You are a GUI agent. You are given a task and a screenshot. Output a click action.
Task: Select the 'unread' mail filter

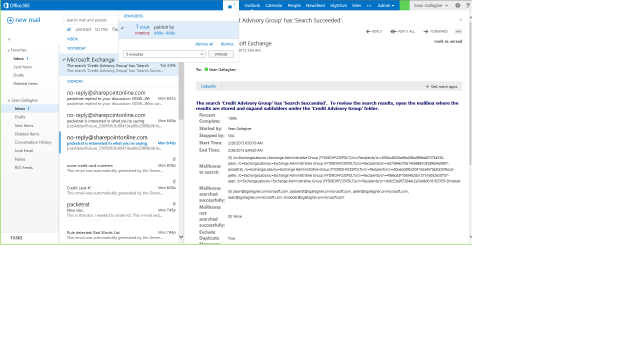83,29
